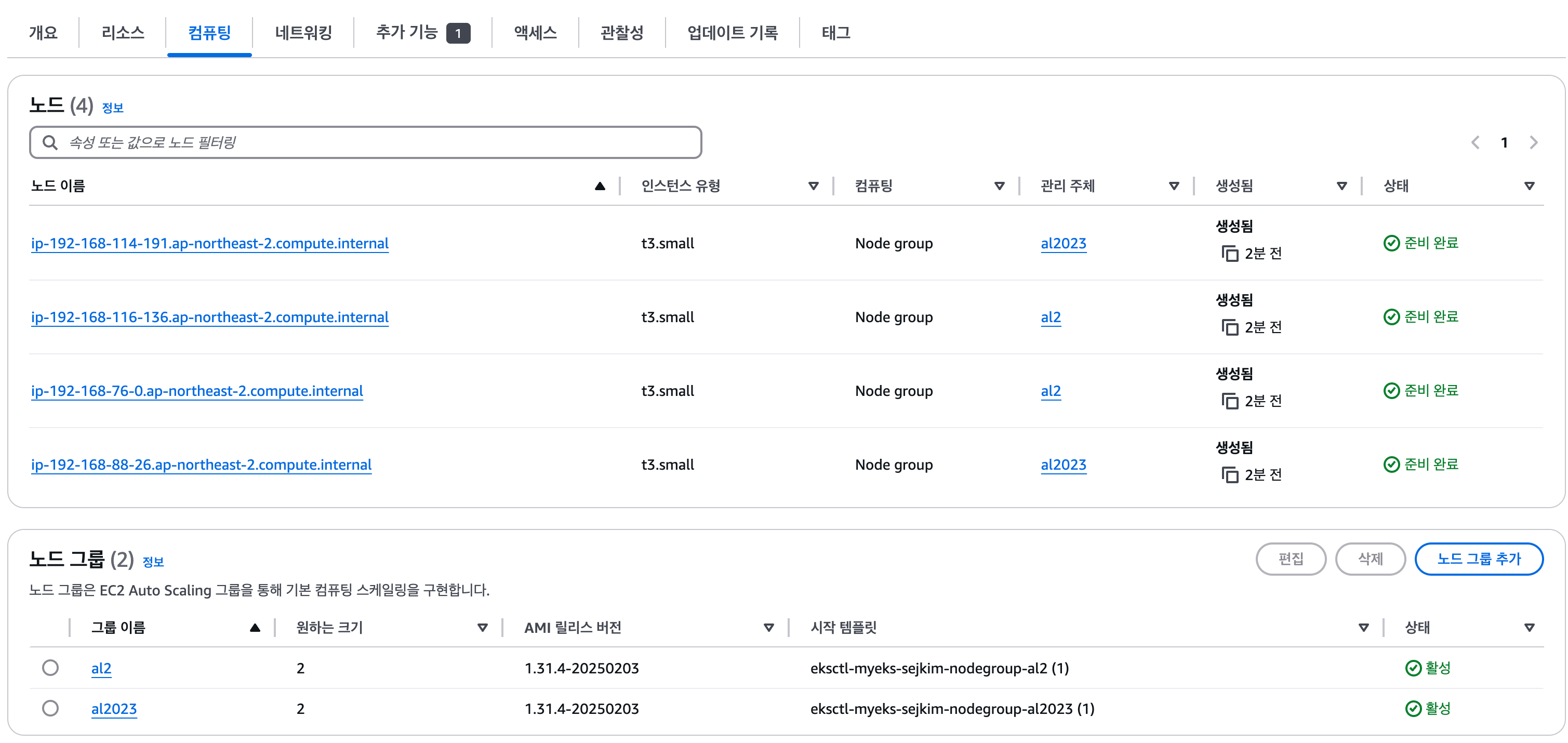
Task: Select the al2 node group radio button
Action: [x=50, y=668]
